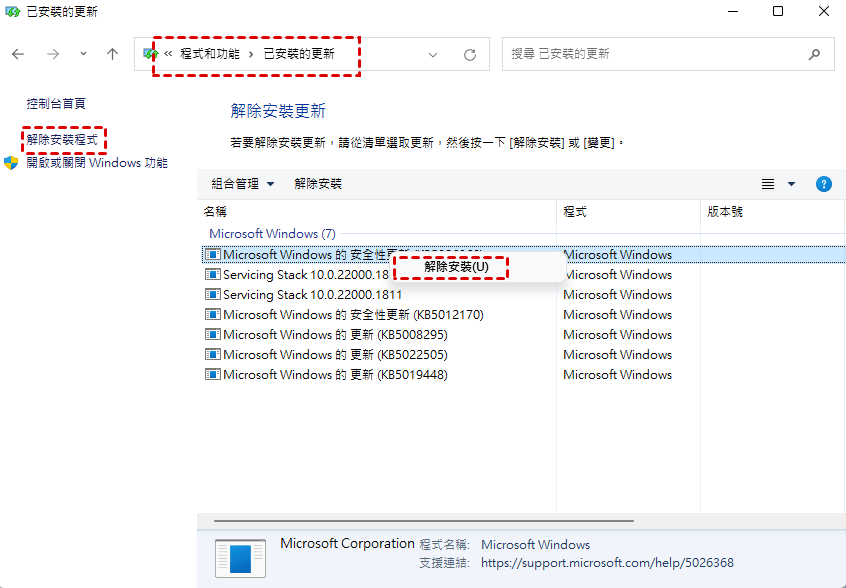The image size is (846, 588).
Task: Click the forward navigation arrow
Action: pos(53,54)
